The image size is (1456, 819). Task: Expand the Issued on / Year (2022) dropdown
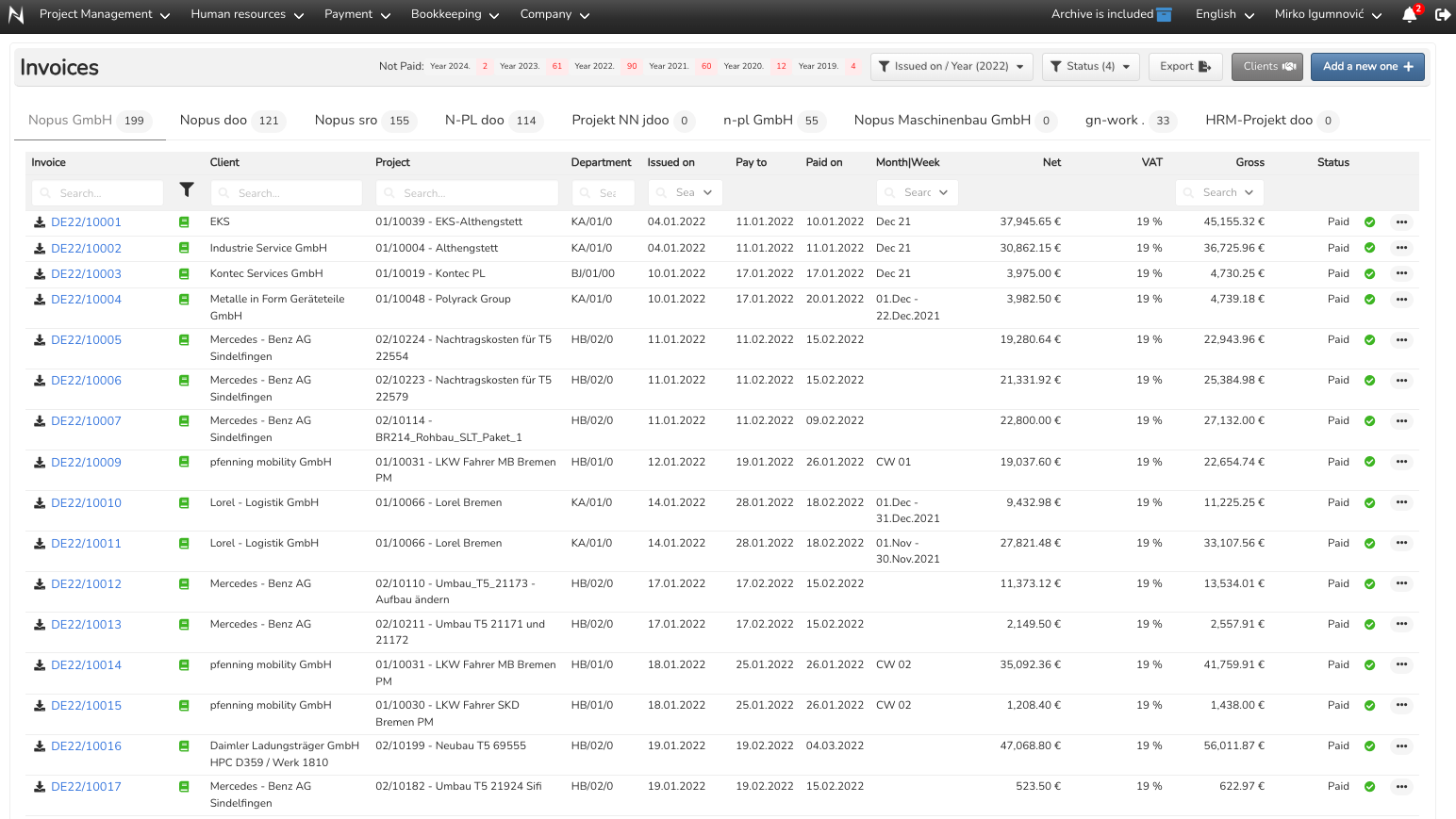(x=951, y=67)
